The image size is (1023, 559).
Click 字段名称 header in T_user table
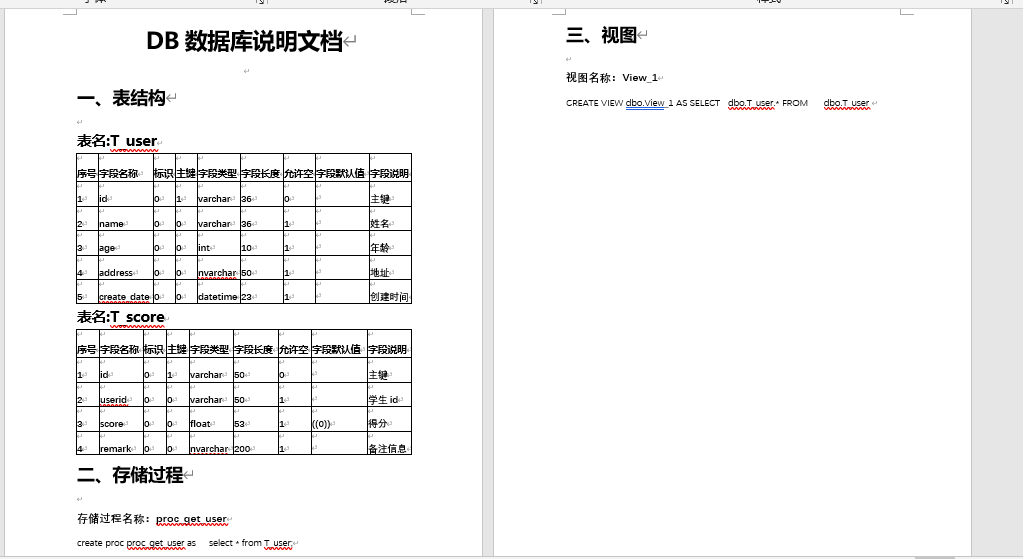coord(126,168)
